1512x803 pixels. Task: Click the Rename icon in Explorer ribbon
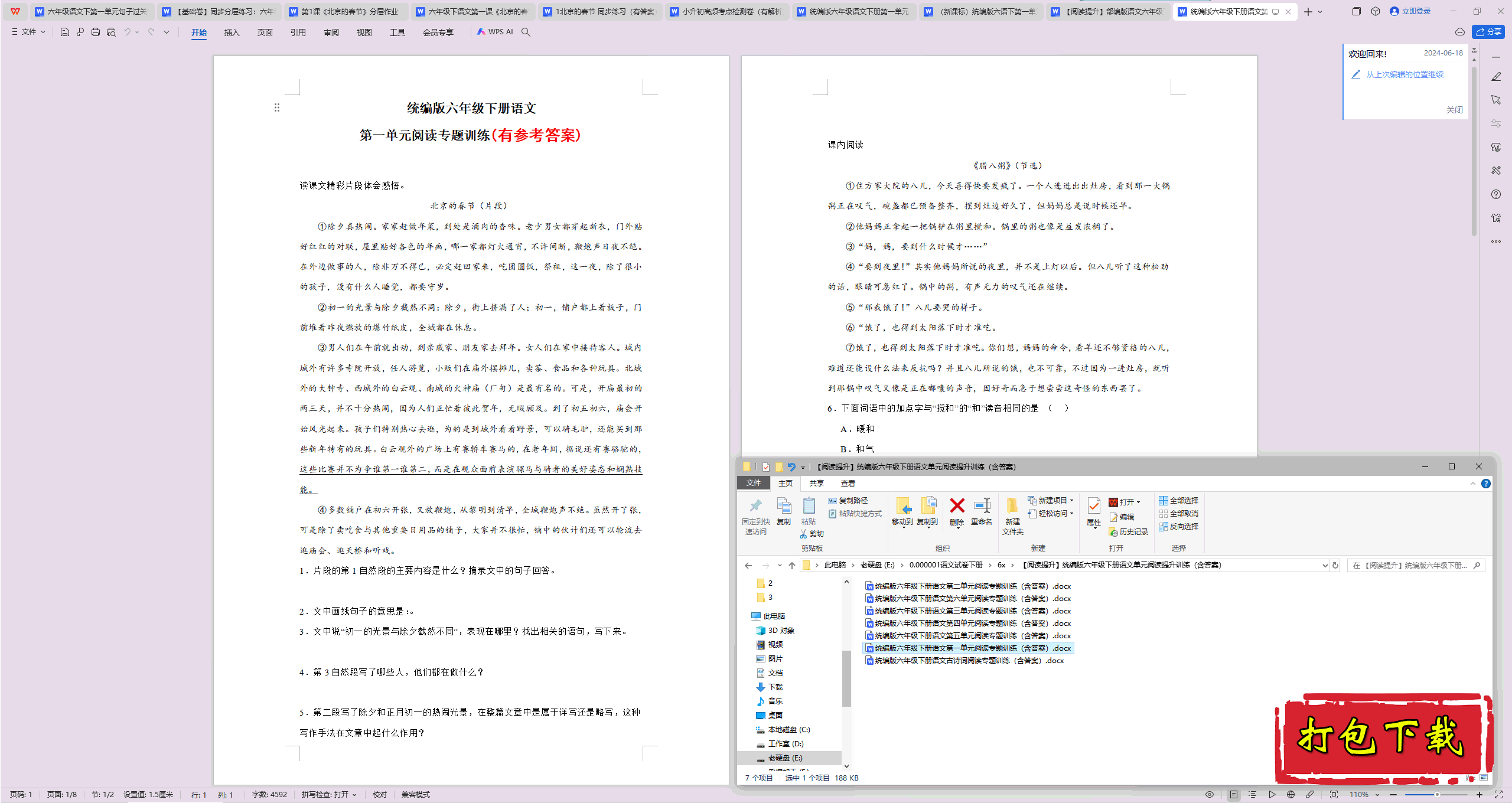[x=982, y=511]
